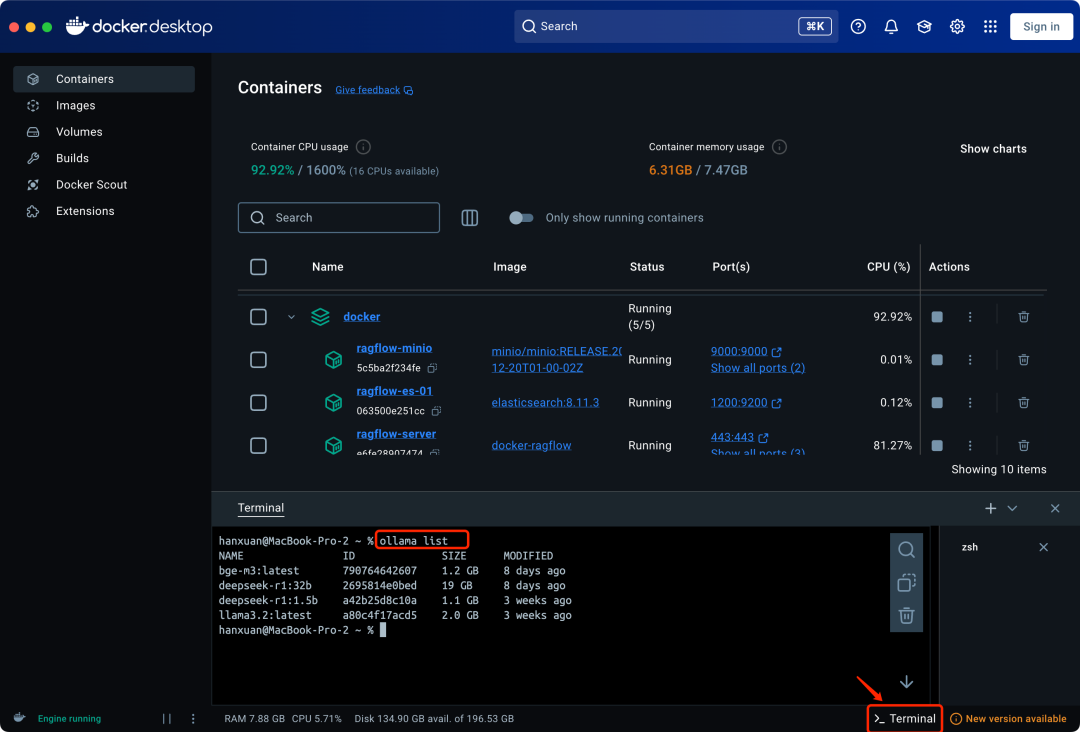This screenshot has height=732, width=1080.
Task: Open more actions for ragflow-server
Action: [x=970, y=446]
